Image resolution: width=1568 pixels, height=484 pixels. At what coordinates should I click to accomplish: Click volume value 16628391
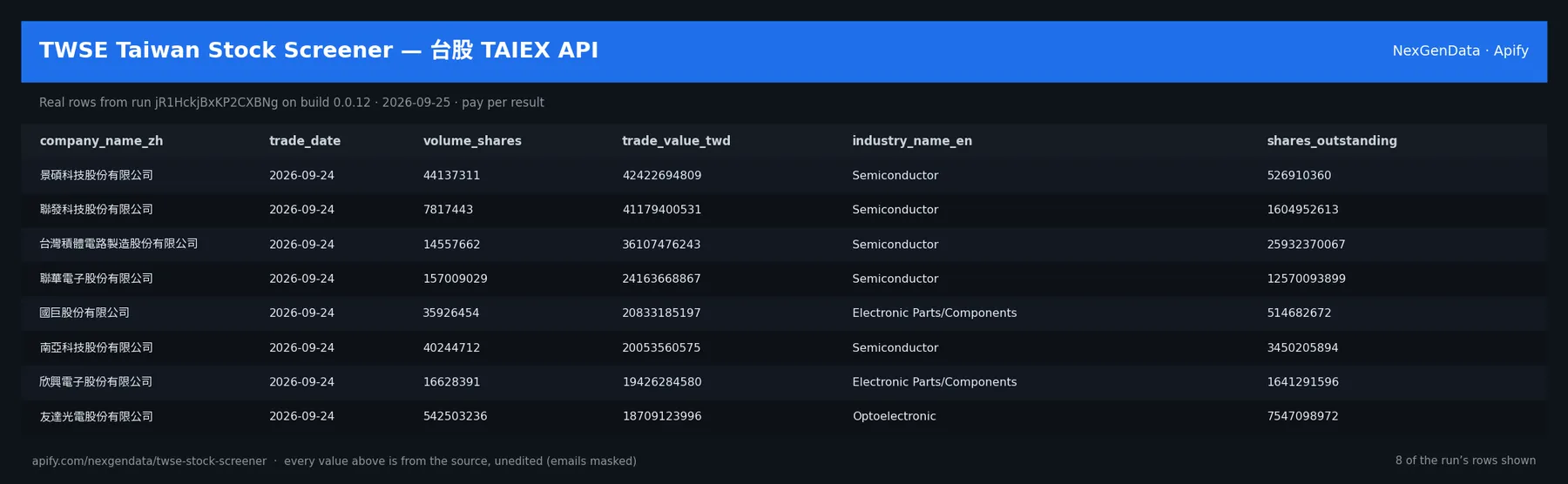click(451, 382)
